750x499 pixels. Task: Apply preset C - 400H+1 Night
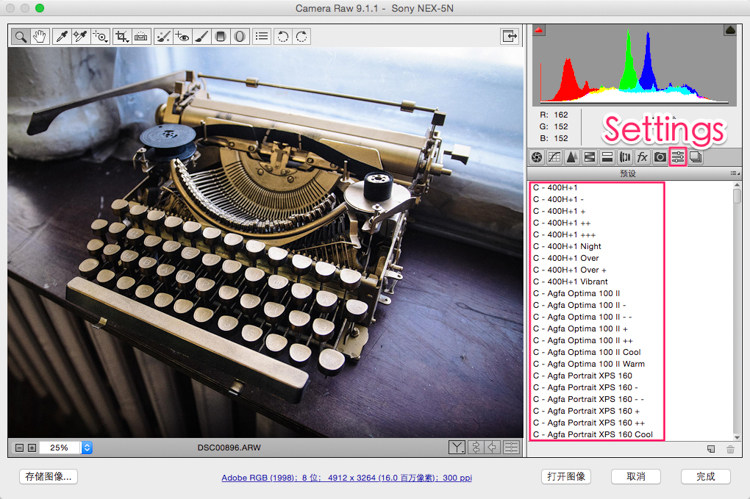pyautogui.click(x=567, y=246)
